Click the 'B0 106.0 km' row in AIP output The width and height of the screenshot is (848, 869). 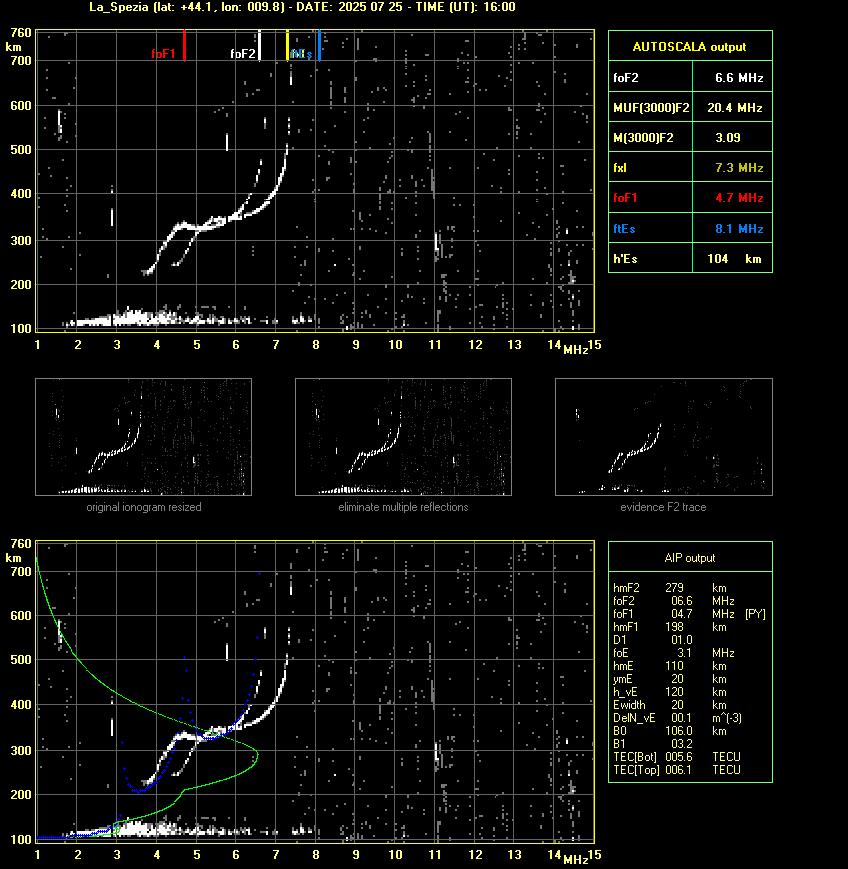(x=670, y=731)
